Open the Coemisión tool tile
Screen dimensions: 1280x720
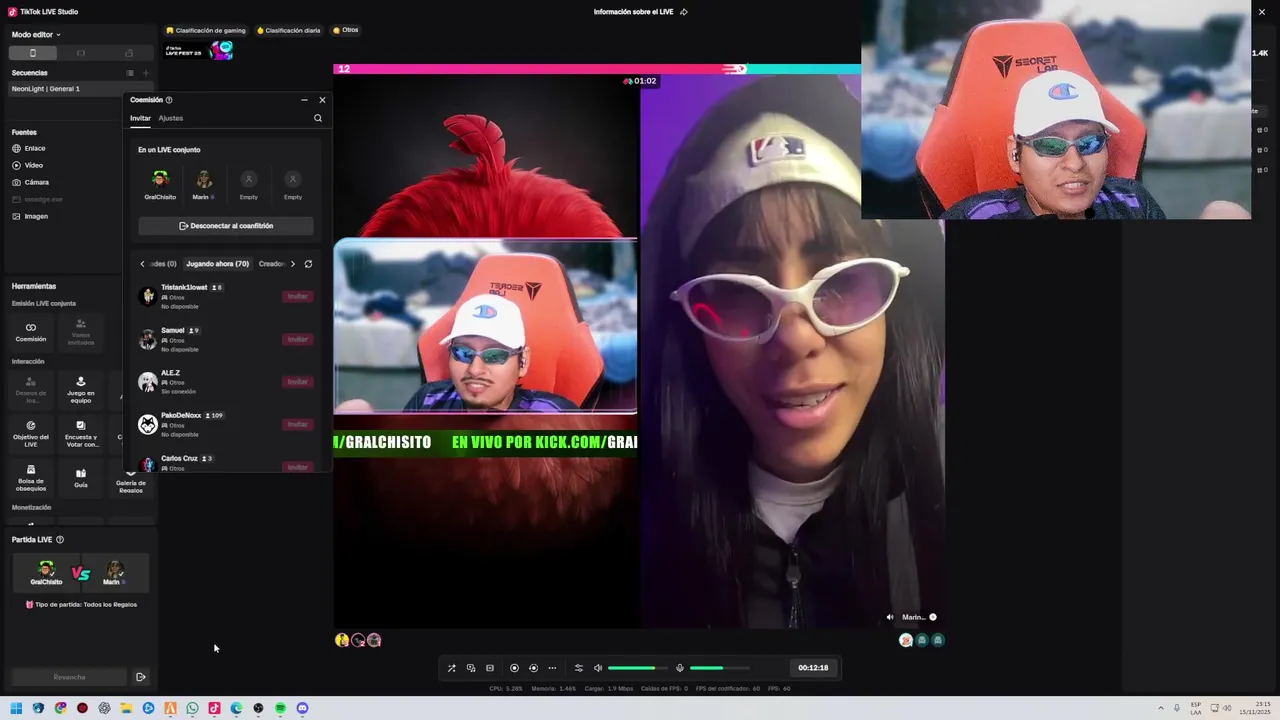point(31,332)
